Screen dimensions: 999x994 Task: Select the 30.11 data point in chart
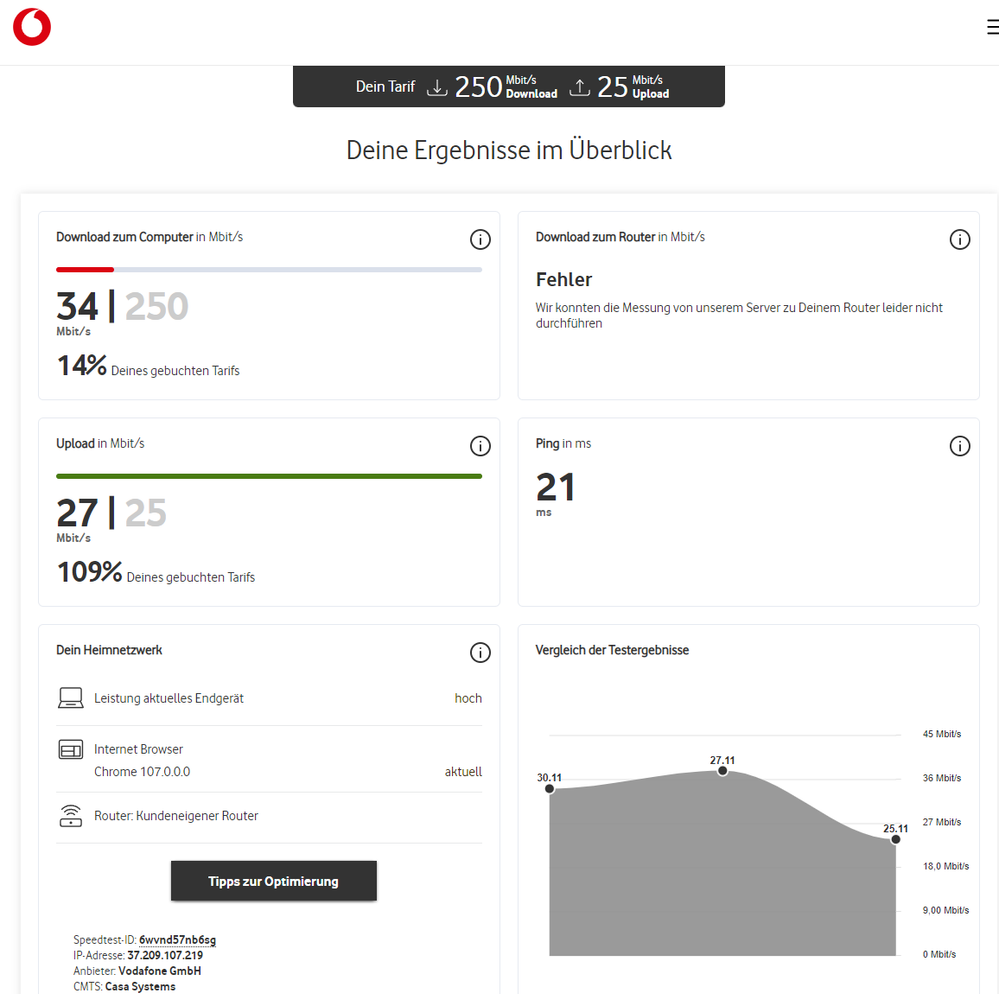pyautogui.click(x=549, y=789)
